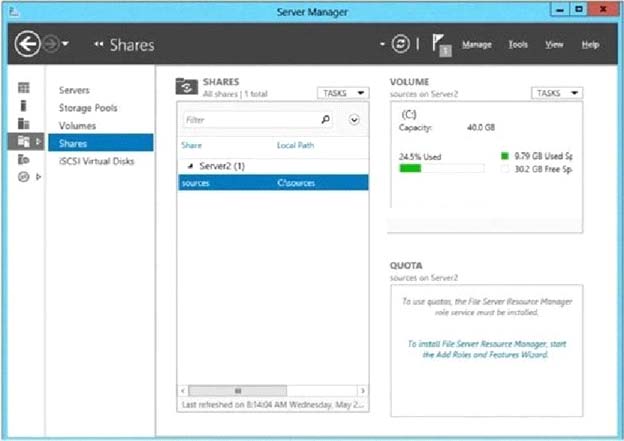Open the Notifications flag icon
Screen dimensions: 624x441
click(439, 44)
